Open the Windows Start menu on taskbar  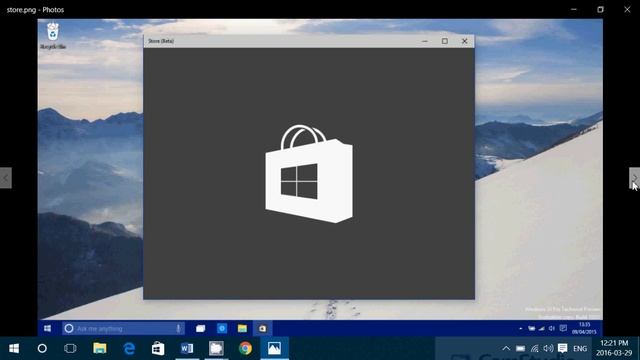tap(14, 349)
